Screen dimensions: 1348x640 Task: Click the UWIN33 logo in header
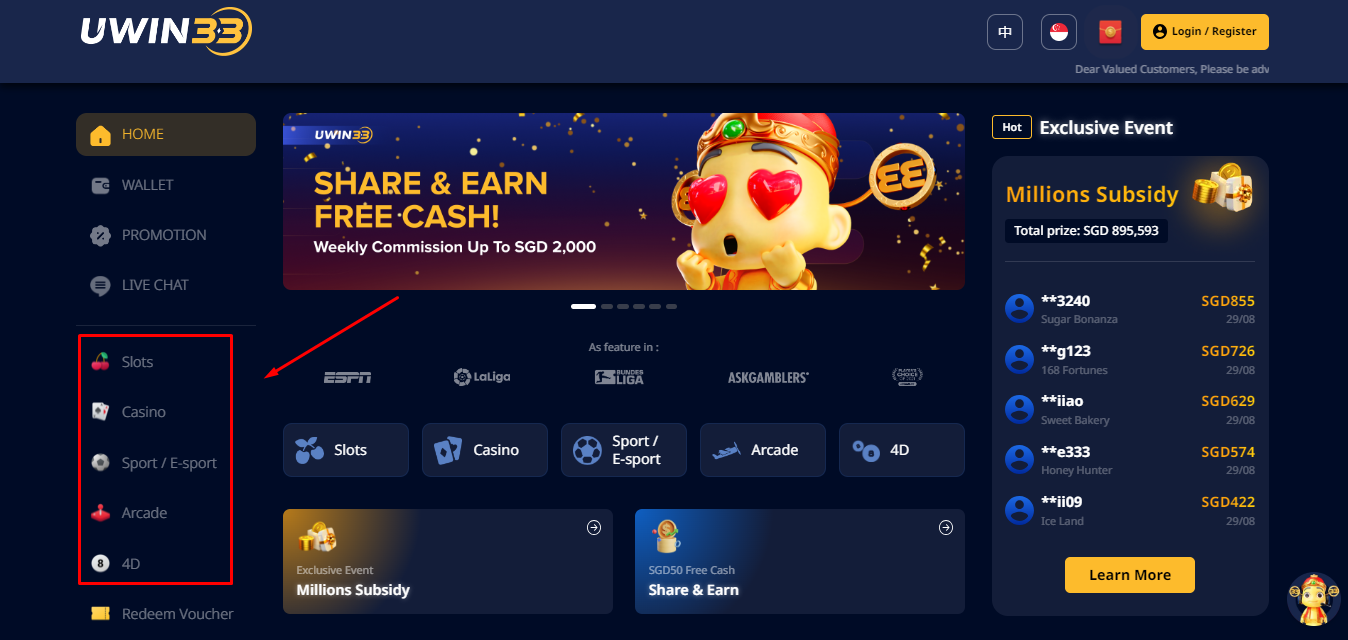166,32
